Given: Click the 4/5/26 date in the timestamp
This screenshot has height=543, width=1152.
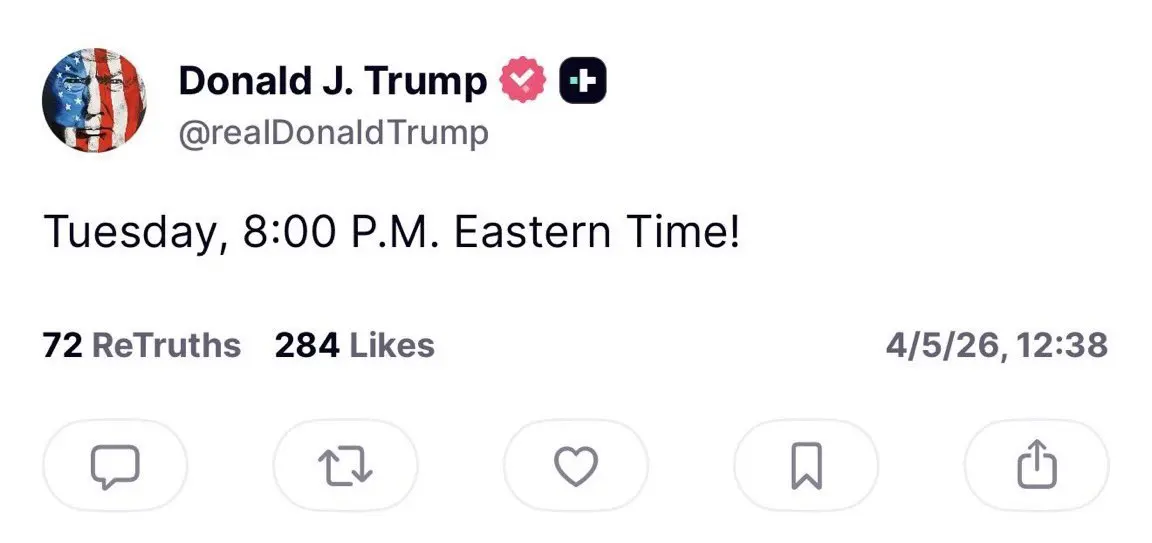Looking at the screenshot, I should (x=945, y=346).
